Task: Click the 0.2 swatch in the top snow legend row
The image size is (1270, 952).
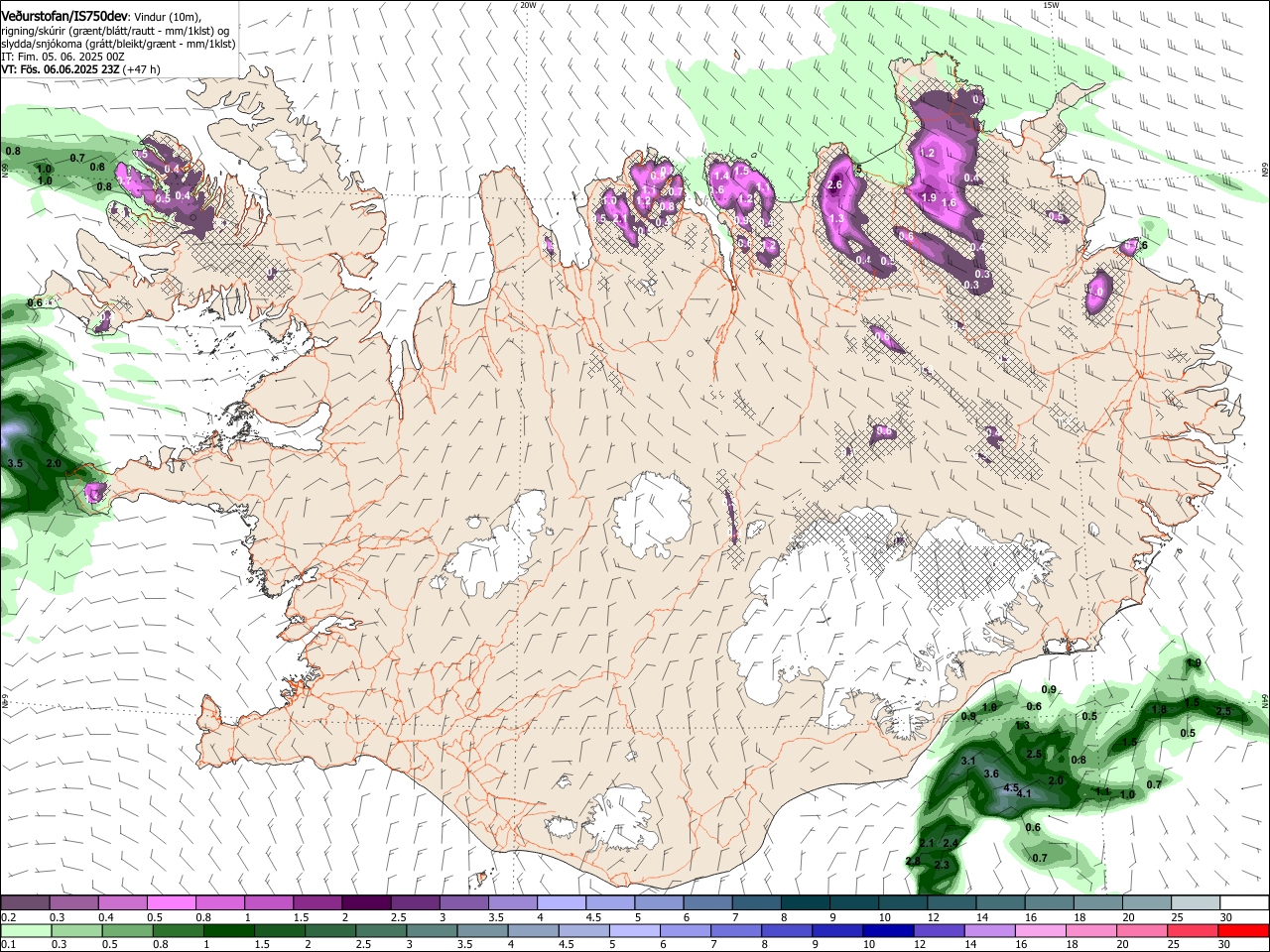Action: click(25, 902)
